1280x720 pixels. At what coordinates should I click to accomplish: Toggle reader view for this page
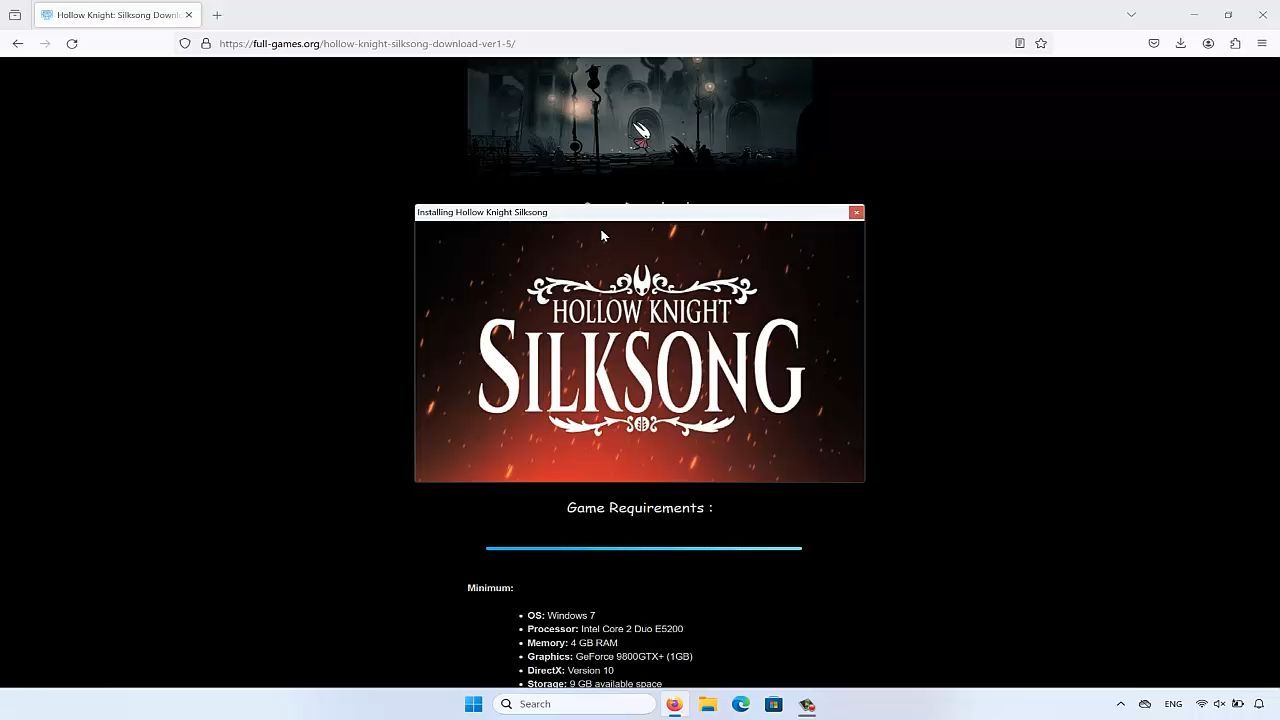[x=1020, y=43]
